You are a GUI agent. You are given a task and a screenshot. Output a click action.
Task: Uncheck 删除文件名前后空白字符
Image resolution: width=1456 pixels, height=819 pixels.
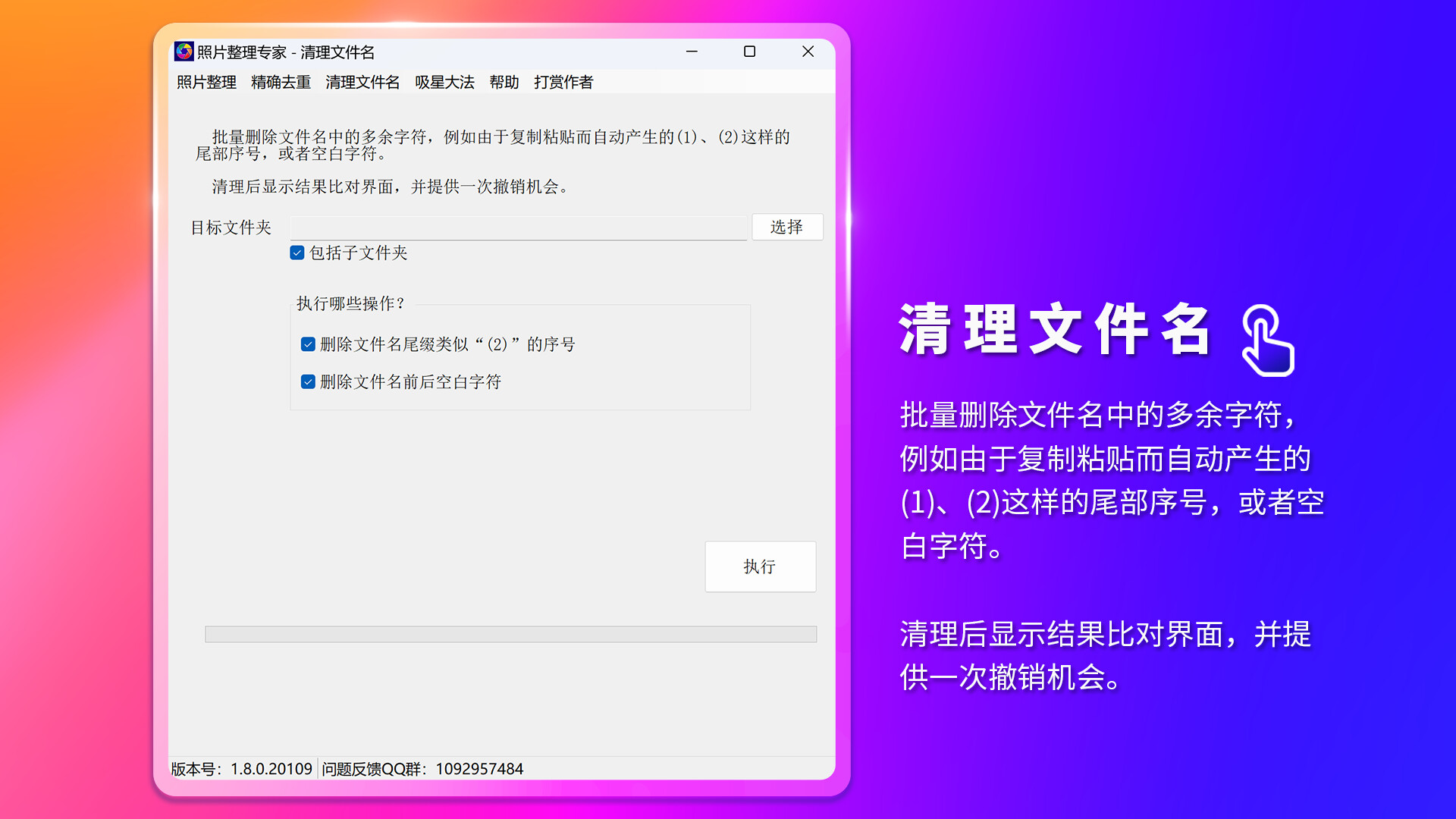click(x=307, y=381)
